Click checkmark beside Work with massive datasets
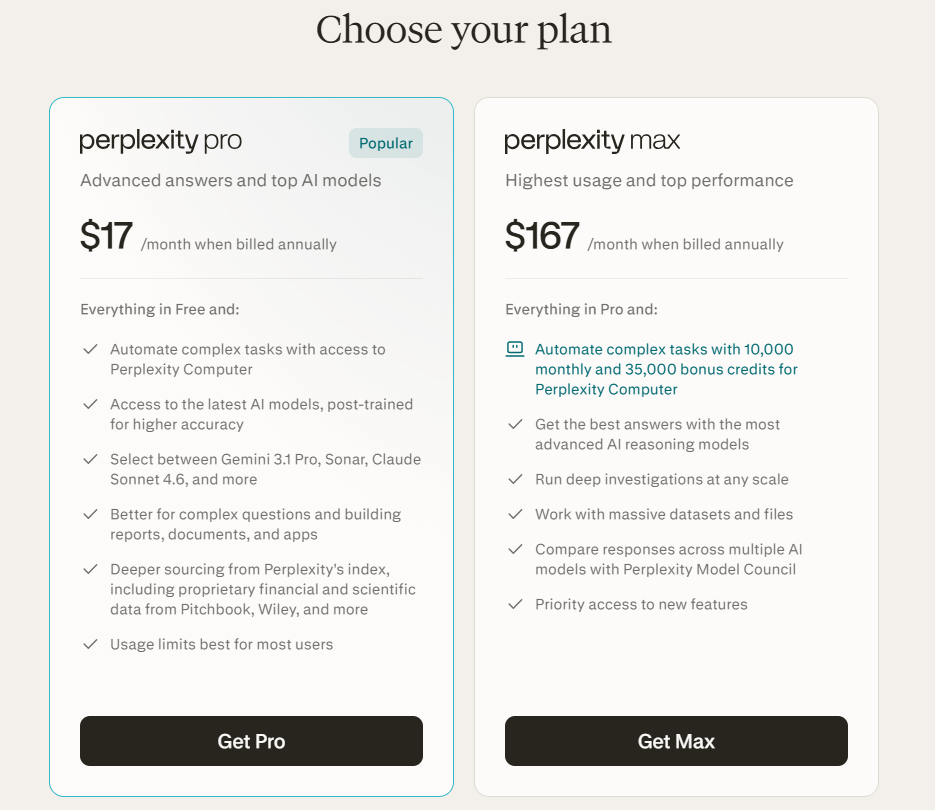The height and width of the screenshot is (810, 935). (515, 514)
